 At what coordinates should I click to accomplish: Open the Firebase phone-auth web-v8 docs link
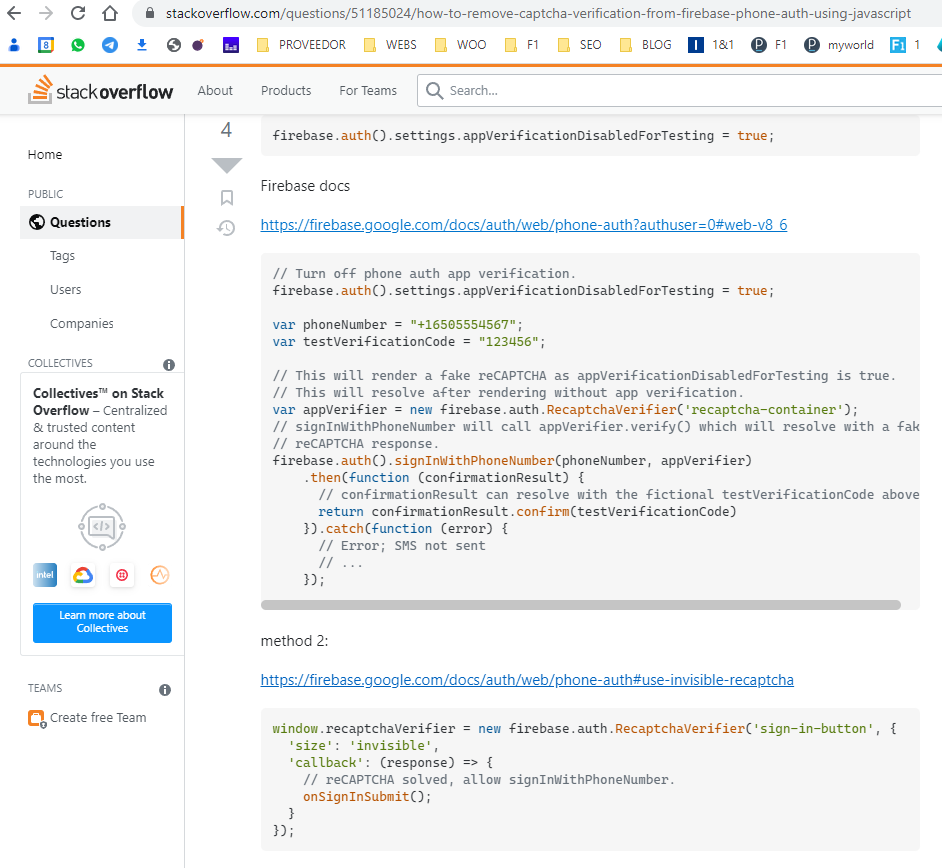point(524,225)
